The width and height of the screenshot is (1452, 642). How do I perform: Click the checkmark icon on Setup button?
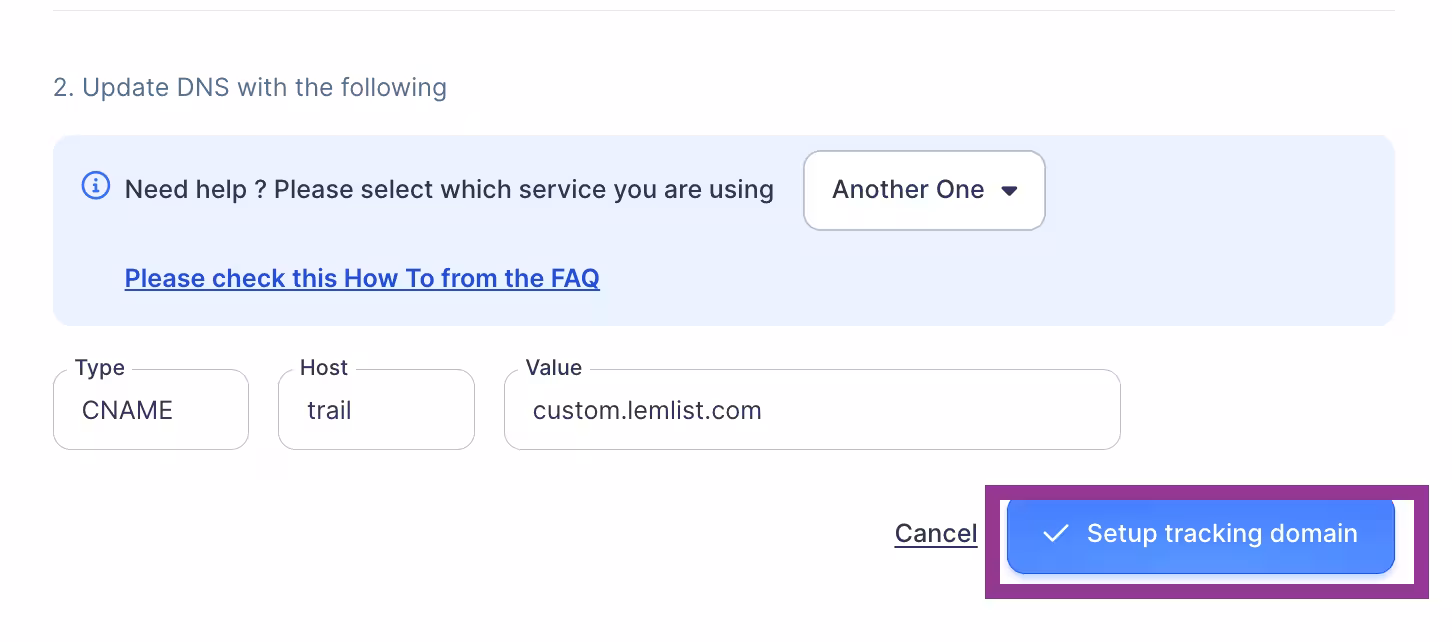tap(1055, 534)
